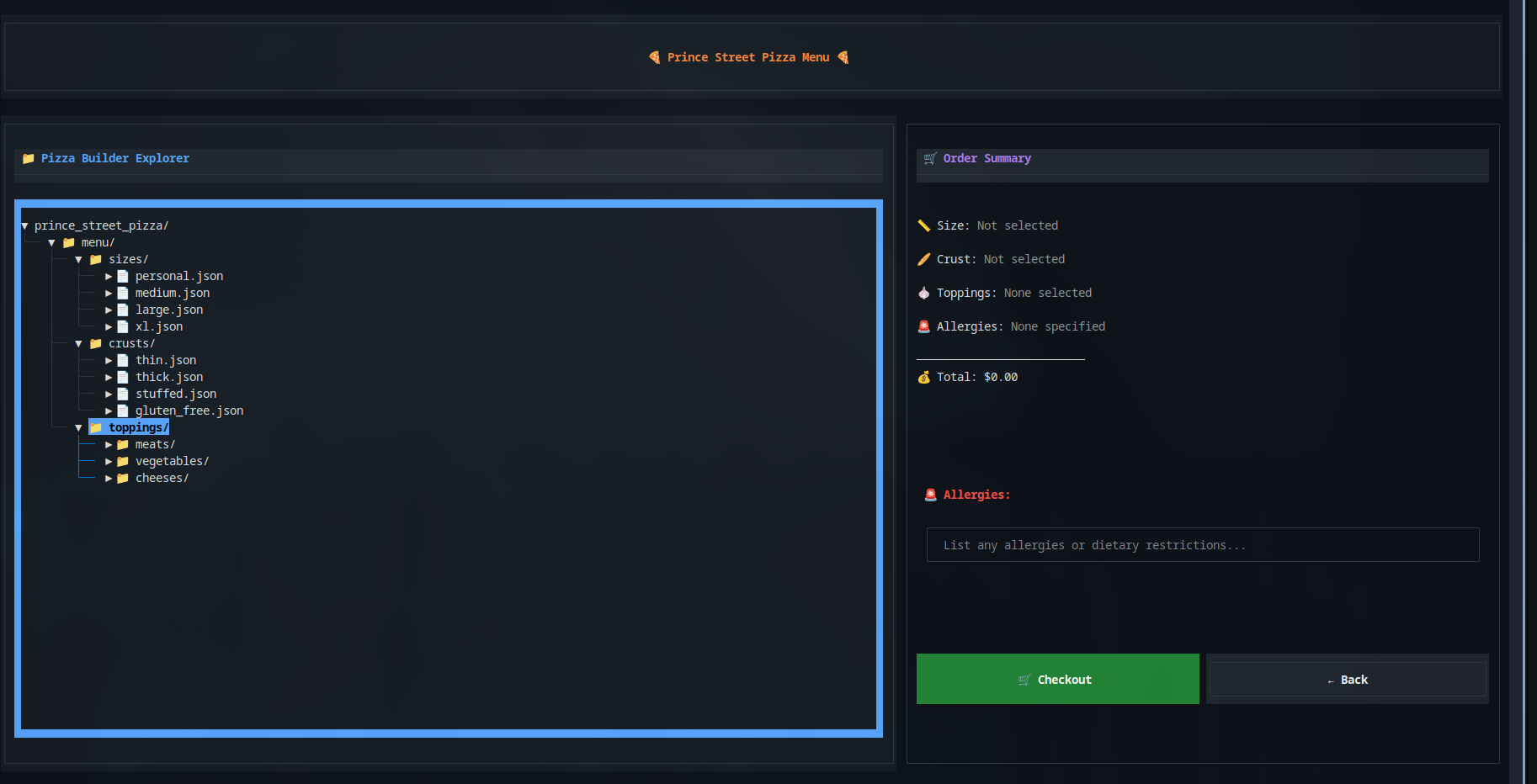Expand the large.json node arrow
The height and width of the screenshot is (784, 1537).
click(x=109, y=310)
